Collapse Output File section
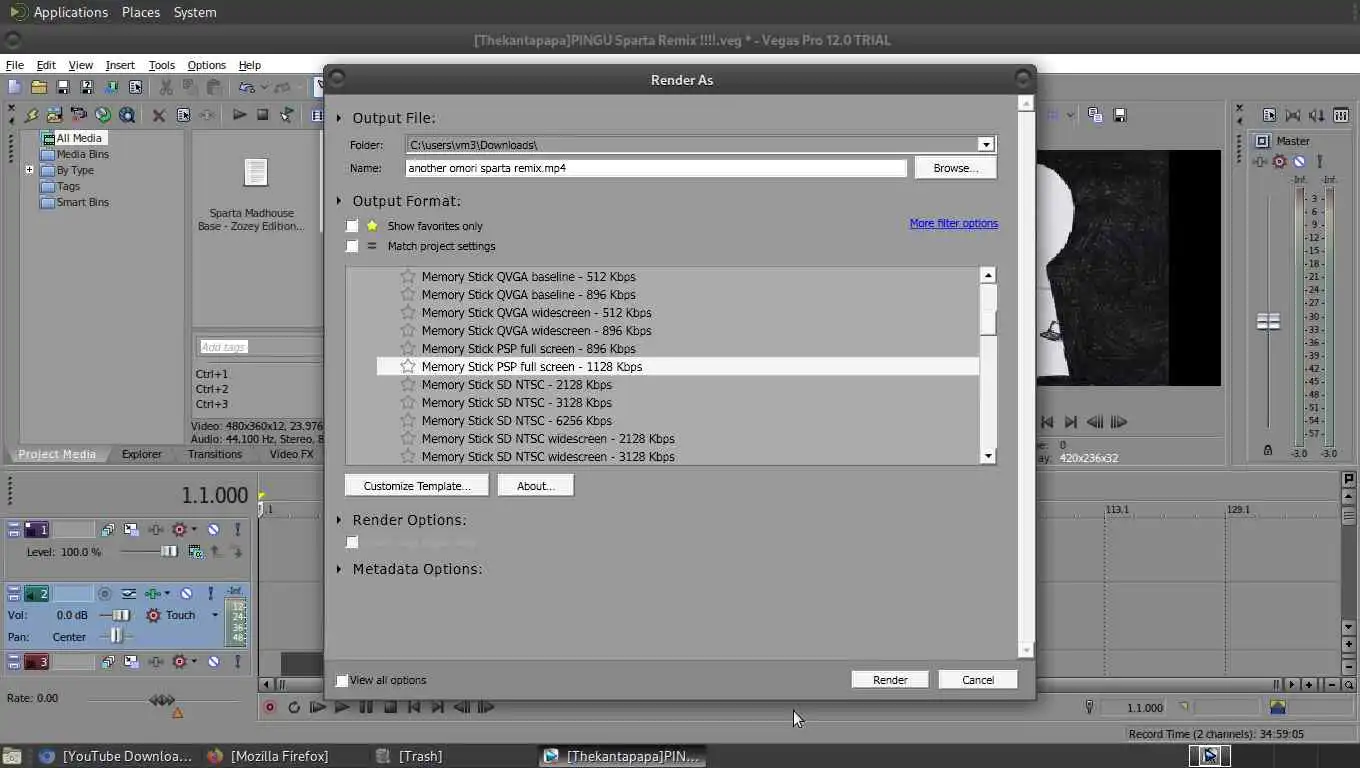Image resolution: width=1360 pixels, height=768 pixels. [339, 118]
